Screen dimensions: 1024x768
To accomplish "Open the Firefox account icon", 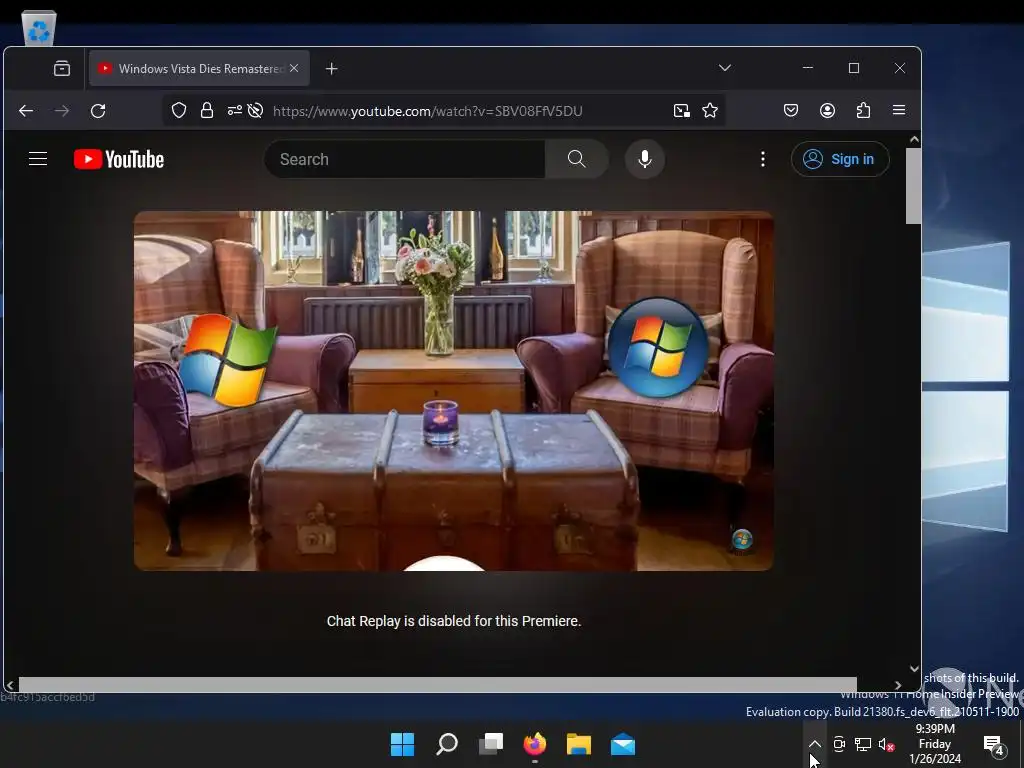I will [827, 110].
